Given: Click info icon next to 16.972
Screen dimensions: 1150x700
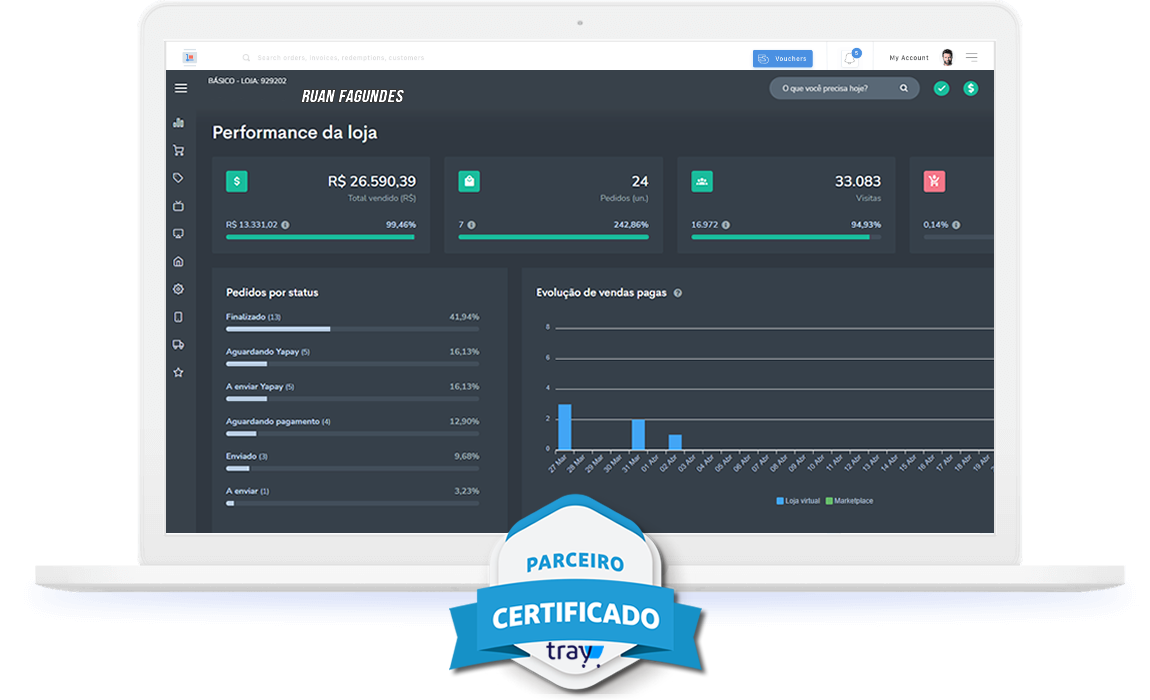Looking at the screenshot, I should point(725,225).
